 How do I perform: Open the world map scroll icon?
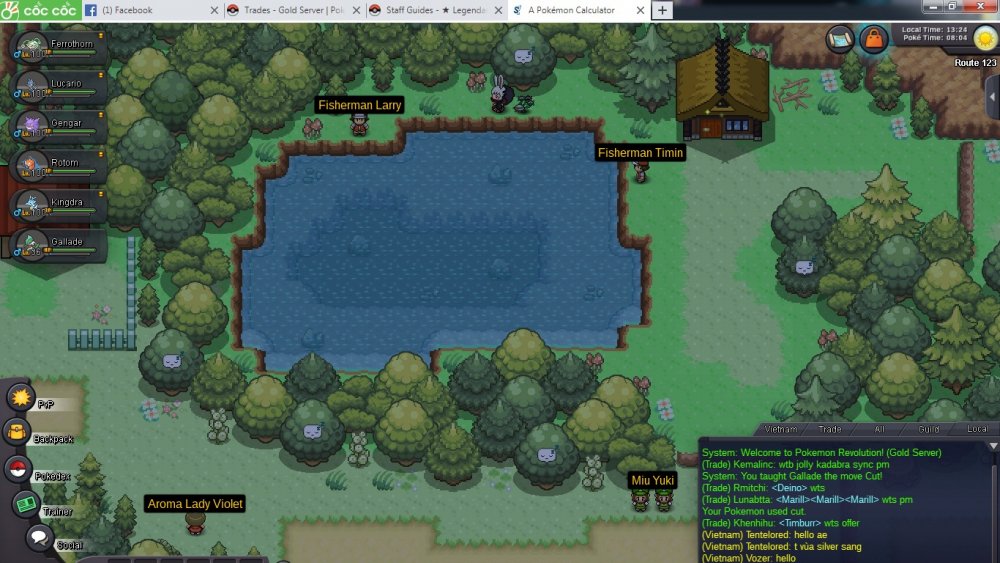pyautogui.click(x=840, y=40)
